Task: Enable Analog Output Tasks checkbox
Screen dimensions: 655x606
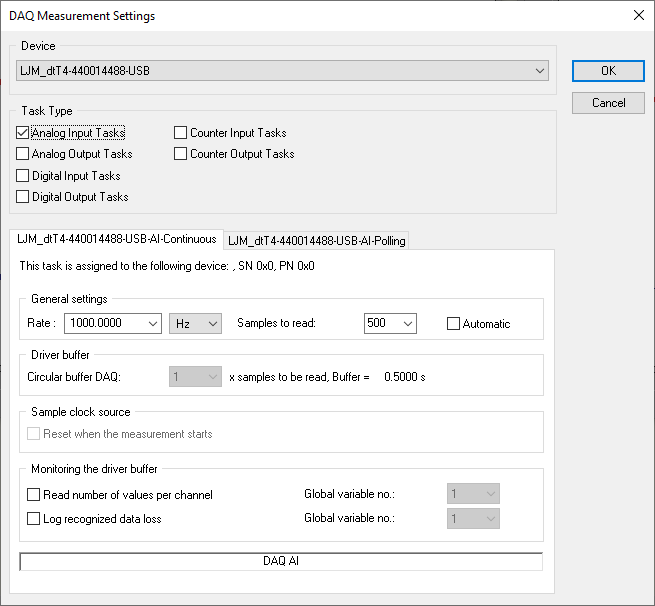Action: click(23, 154)
